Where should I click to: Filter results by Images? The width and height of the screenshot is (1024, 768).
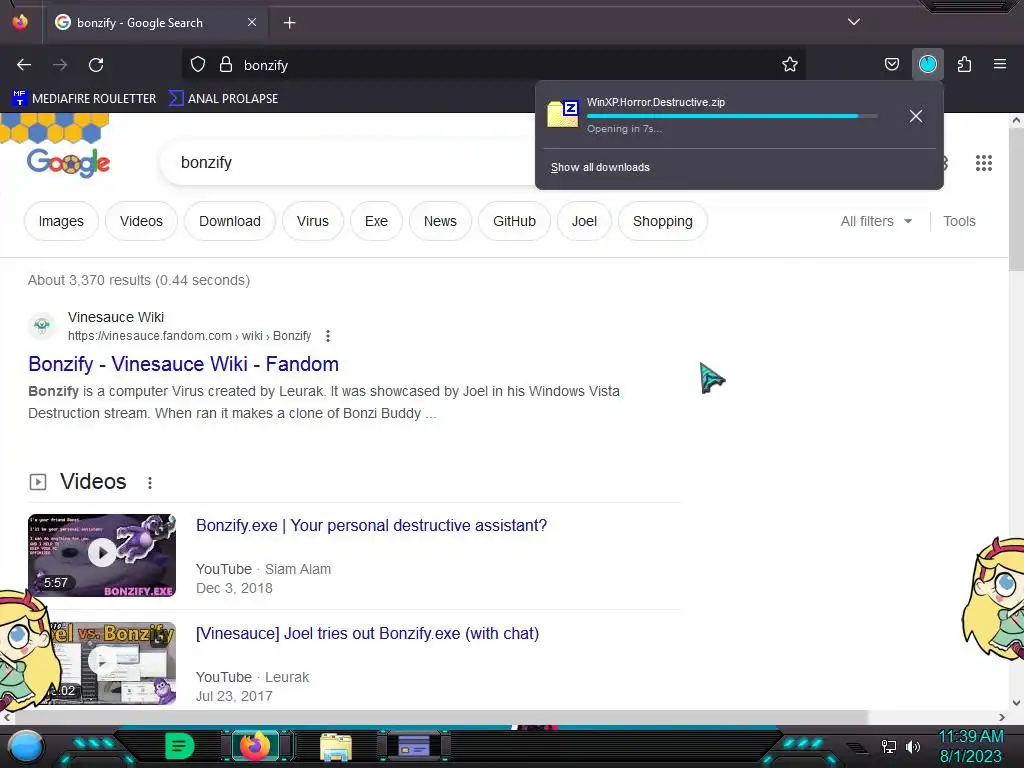pos(61,221)
